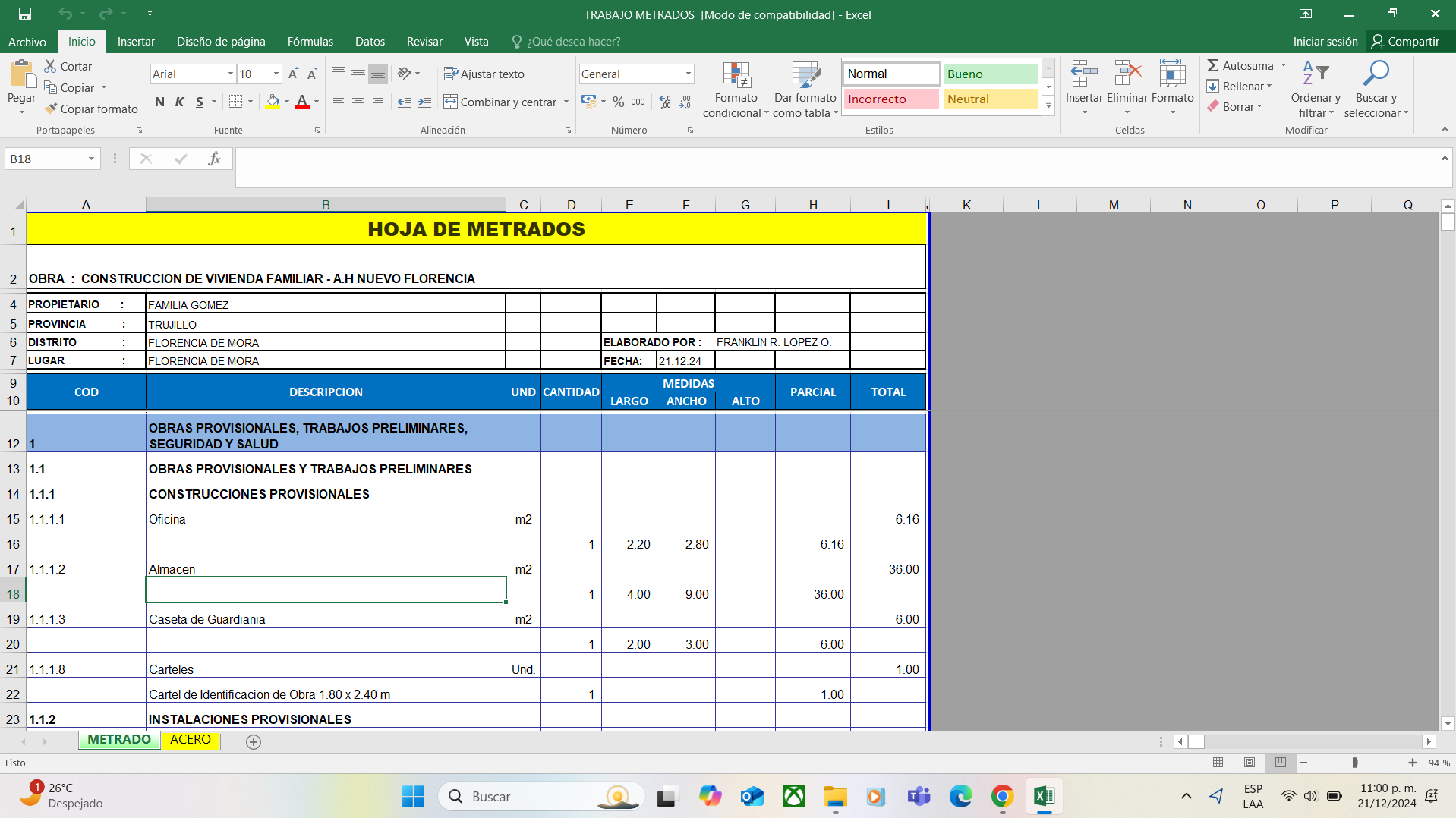Image resolution: width=1456 pixels, height=818 pixels.
Task: Apply the Bueno cell style
Action: [990, 74]
